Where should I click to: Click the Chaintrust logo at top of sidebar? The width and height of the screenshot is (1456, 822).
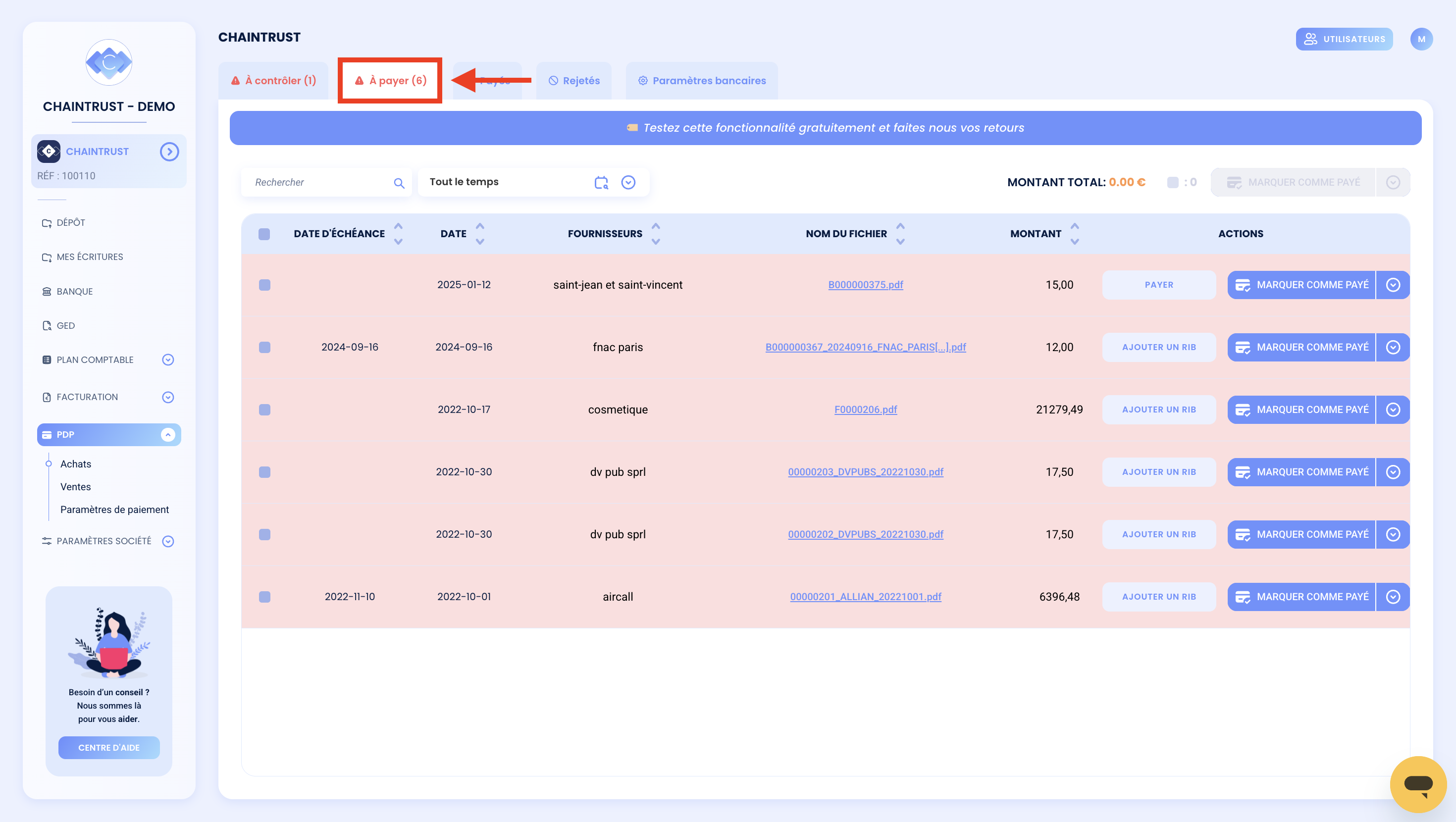point(108,62)
